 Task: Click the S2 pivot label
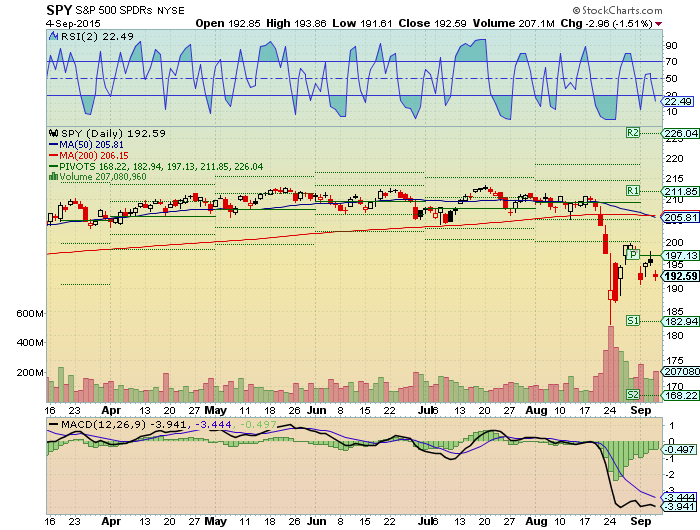pyautogui.click(x=633, y=394)
